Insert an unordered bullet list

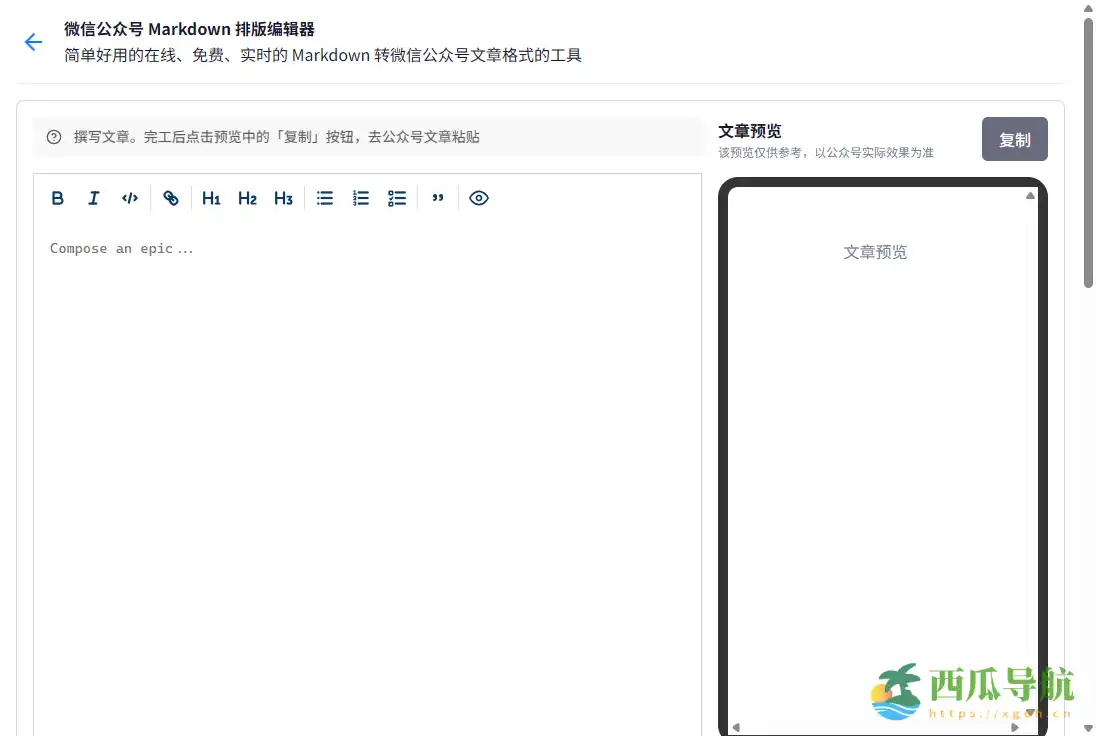[x=324, y=198]
